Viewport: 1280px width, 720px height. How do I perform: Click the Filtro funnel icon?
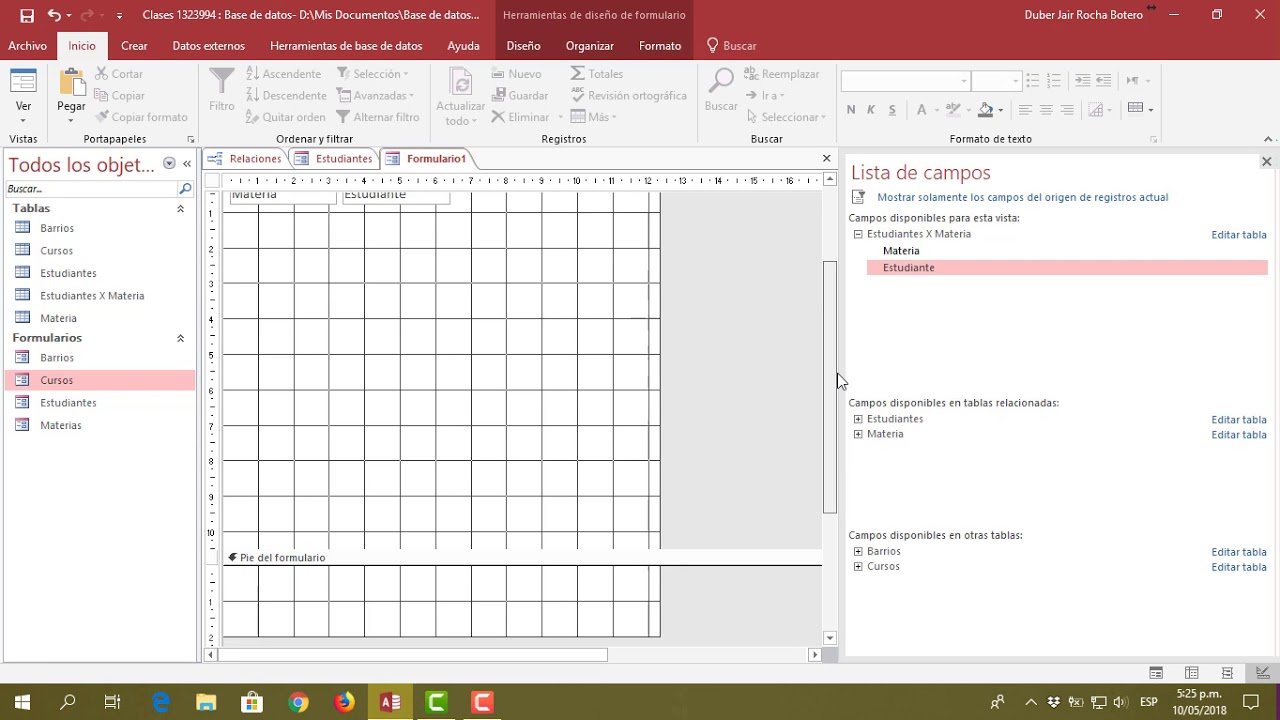pyautogui.click(x=222, y=82)
